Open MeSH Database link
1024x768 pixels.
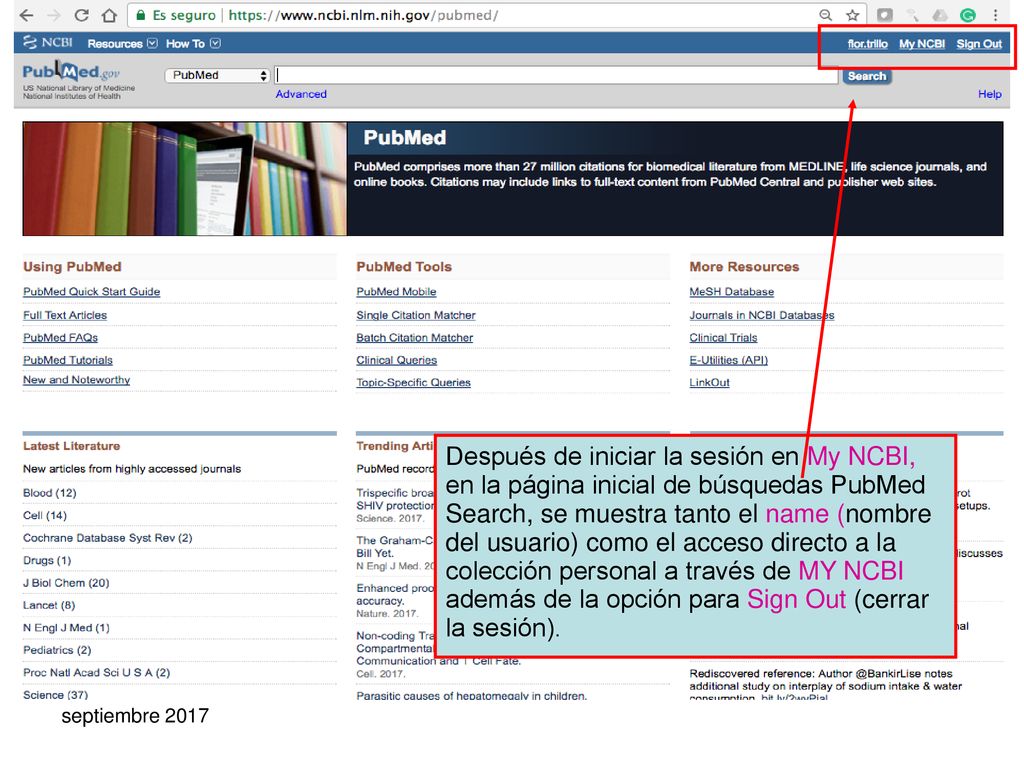[731, 292]
